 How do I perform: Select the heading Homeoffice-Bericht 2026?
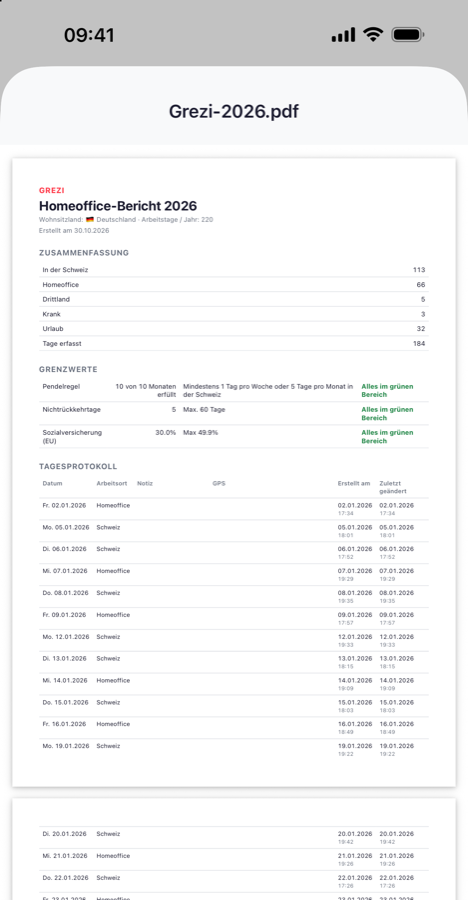click(118, 205)
